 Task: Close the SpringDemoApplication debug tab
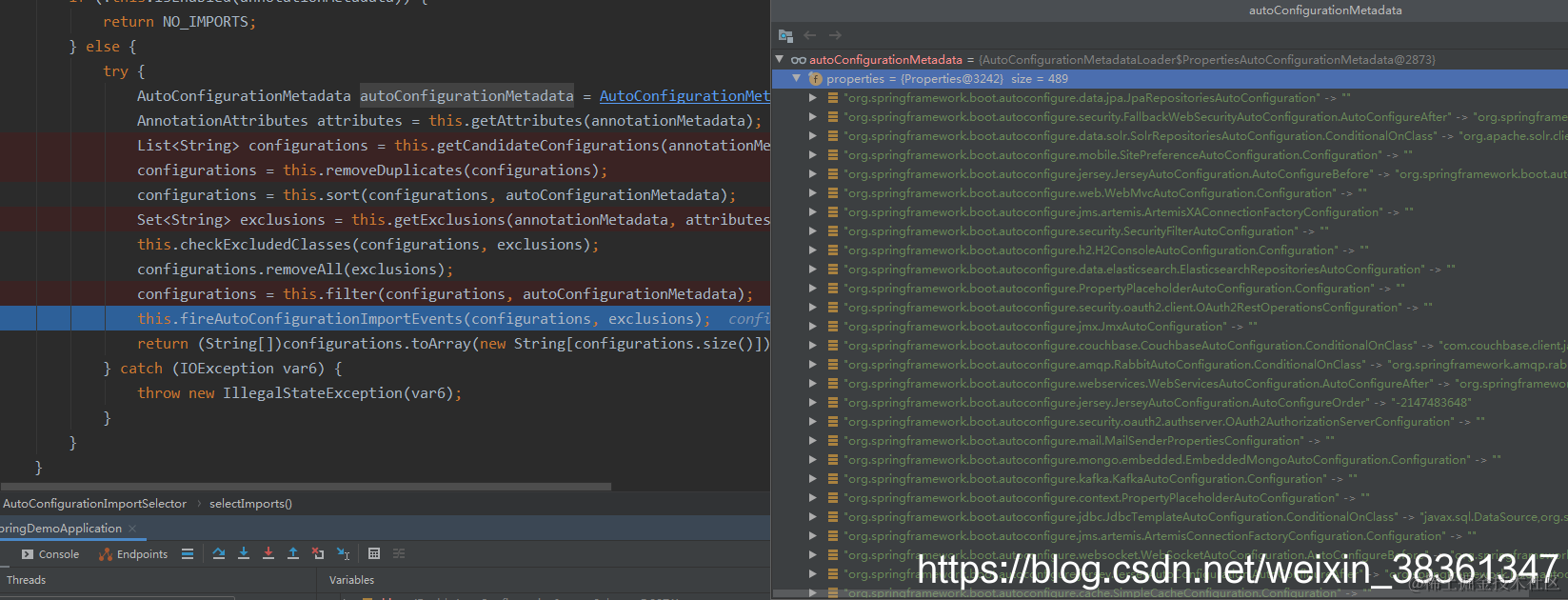[x=132, y=529]
